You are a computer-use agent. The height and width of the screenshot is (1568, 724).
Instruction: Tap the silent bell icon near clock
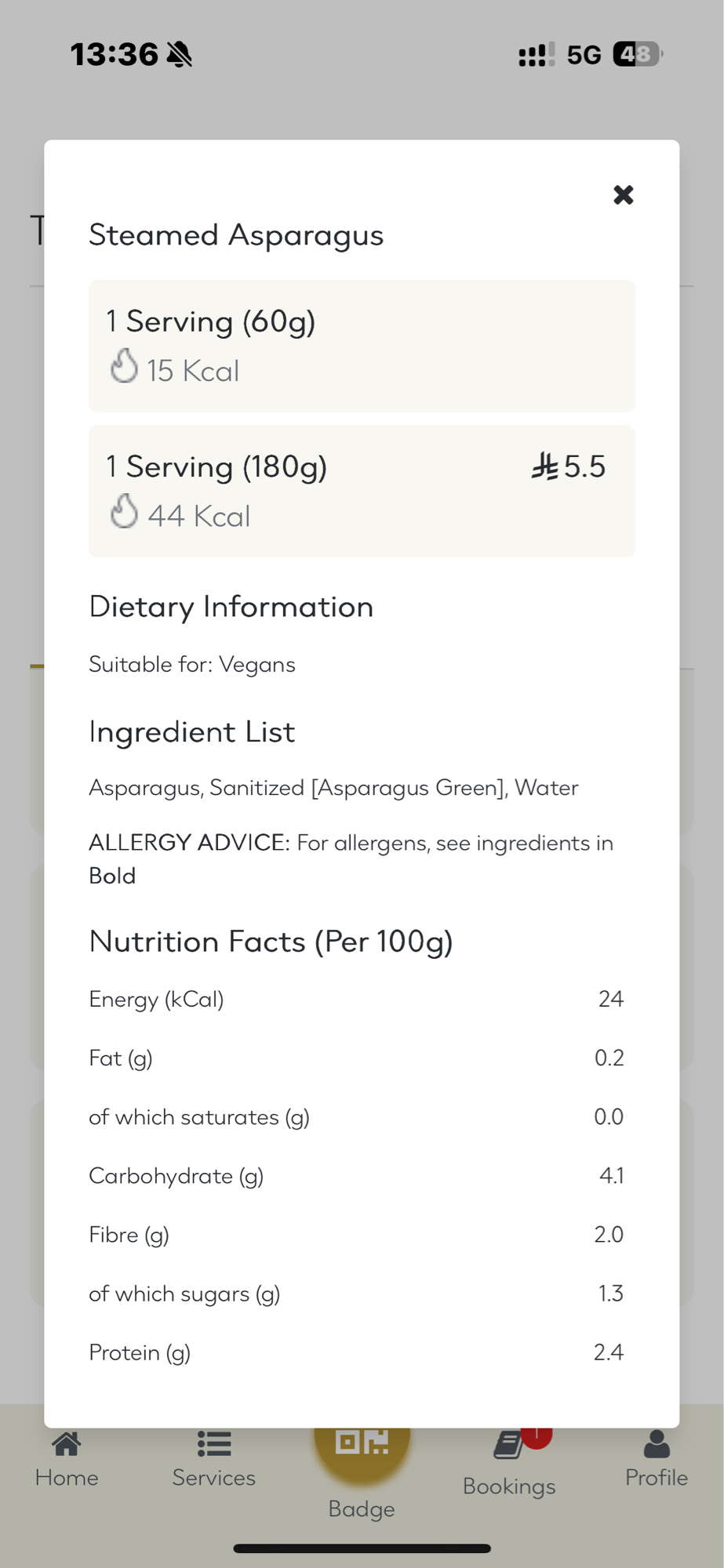click(180, 54)
